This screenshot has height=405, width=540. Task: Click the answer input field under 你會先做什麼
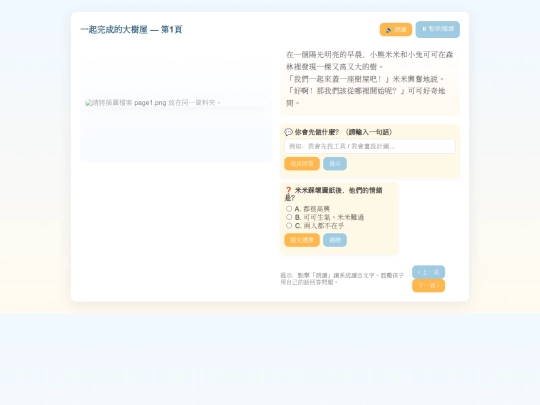(370, 146)
